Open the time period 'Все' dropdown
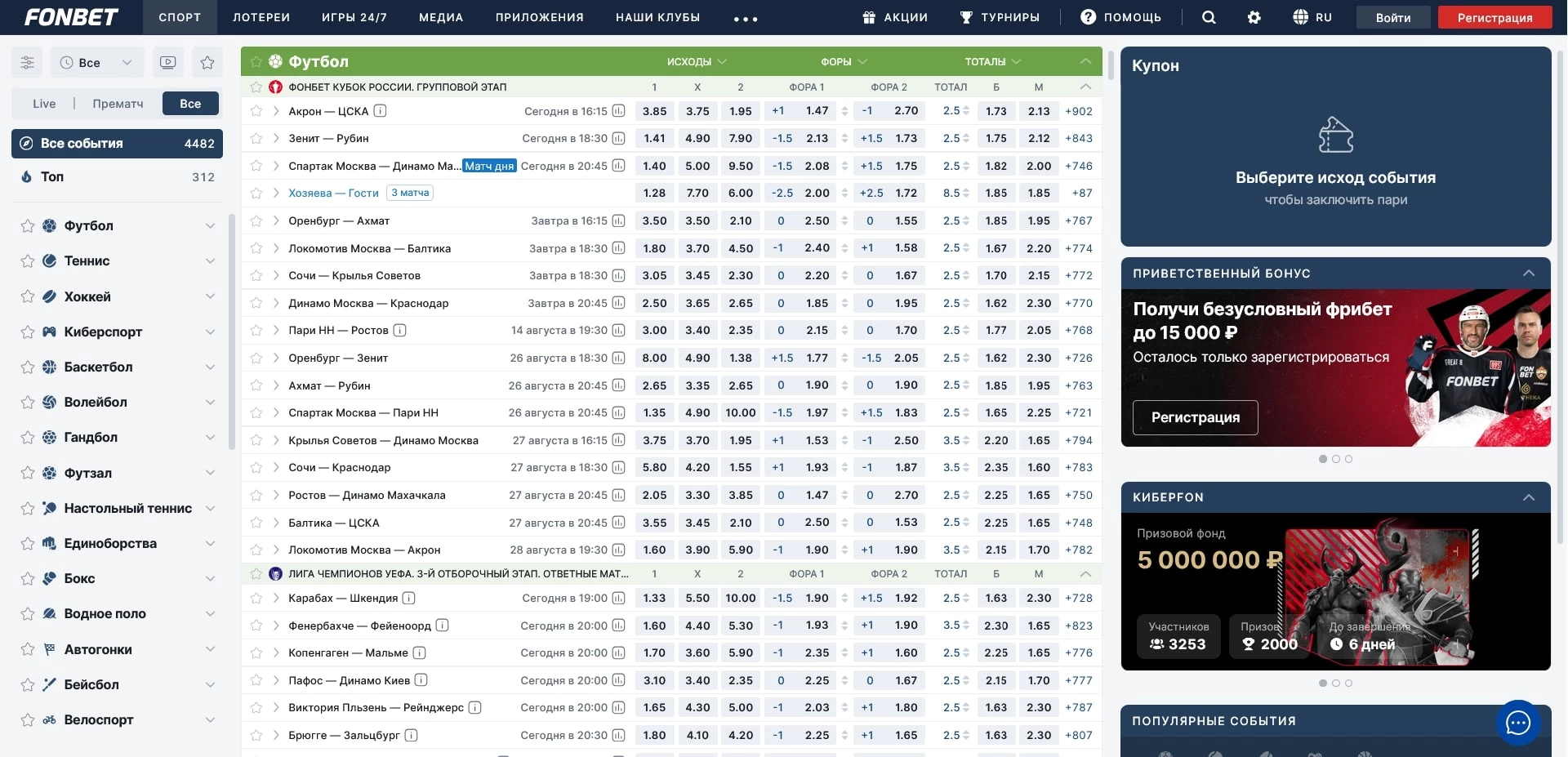This screenshot has height=757, width=1568. 96,62
